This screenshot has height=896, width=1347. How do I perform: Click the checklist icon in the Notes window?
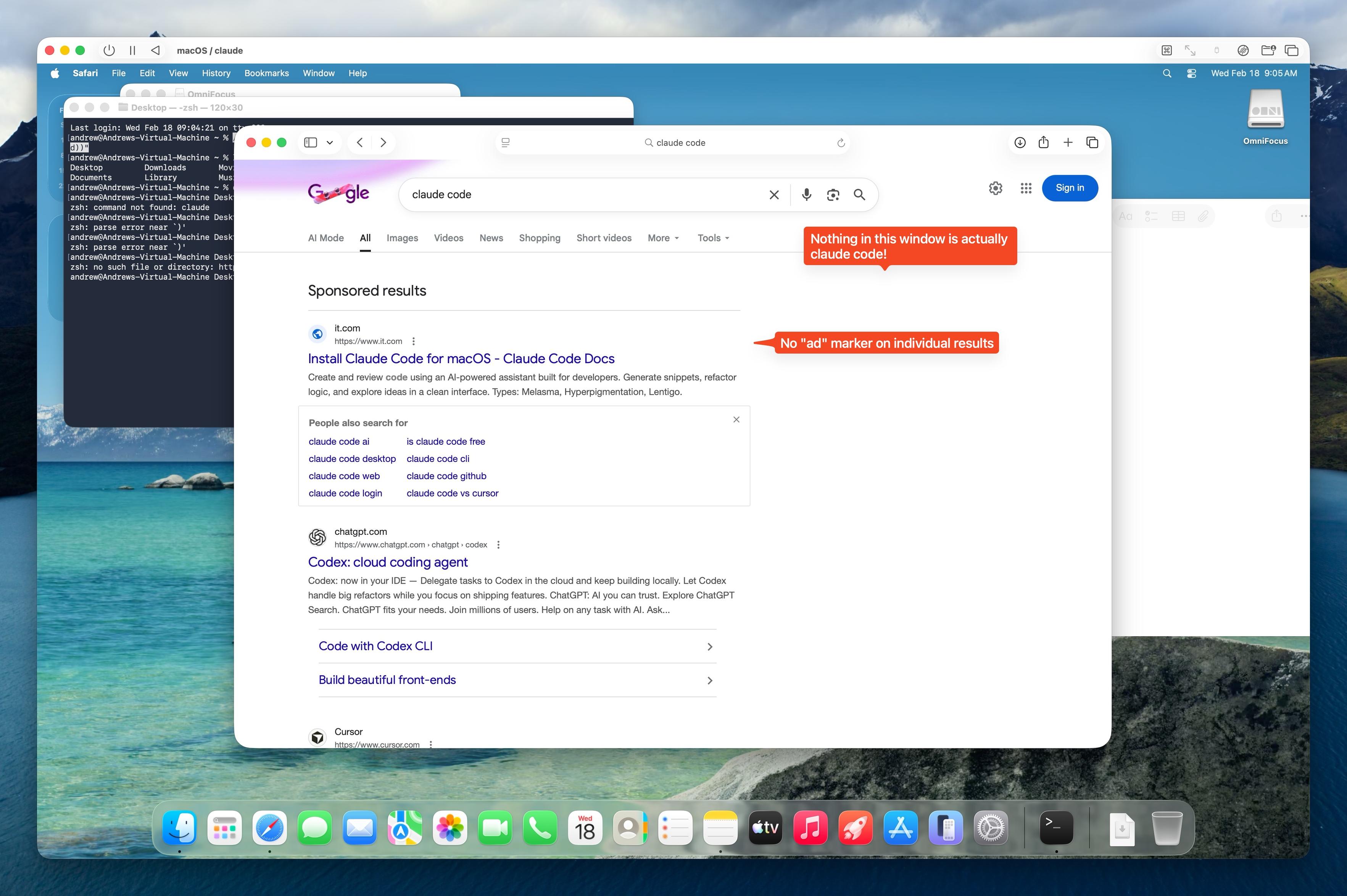point(1151,216)
